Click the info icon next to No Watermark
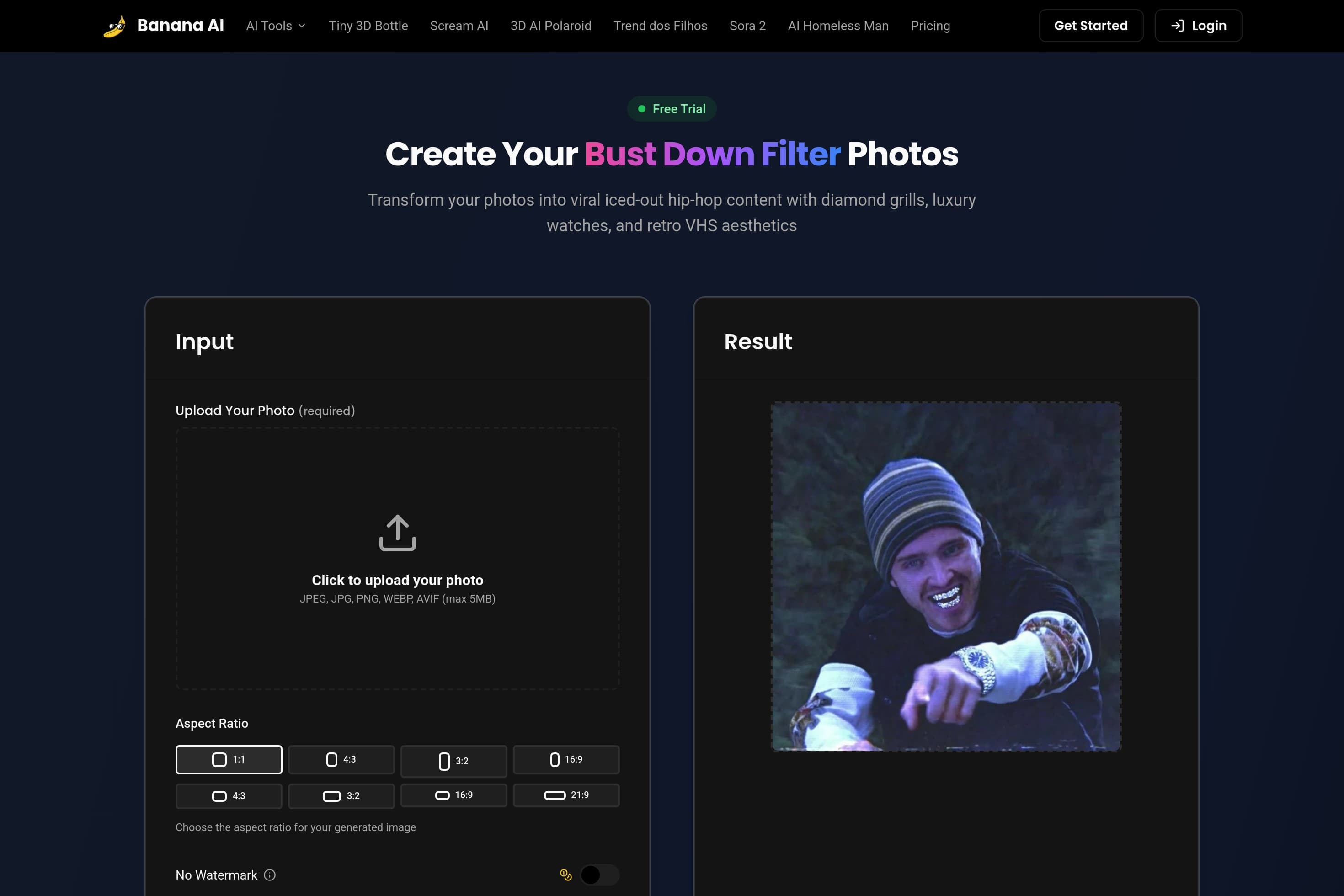The width and height of the screenshot is (1344, 896). pyautogui.click(x=270, y=875)
